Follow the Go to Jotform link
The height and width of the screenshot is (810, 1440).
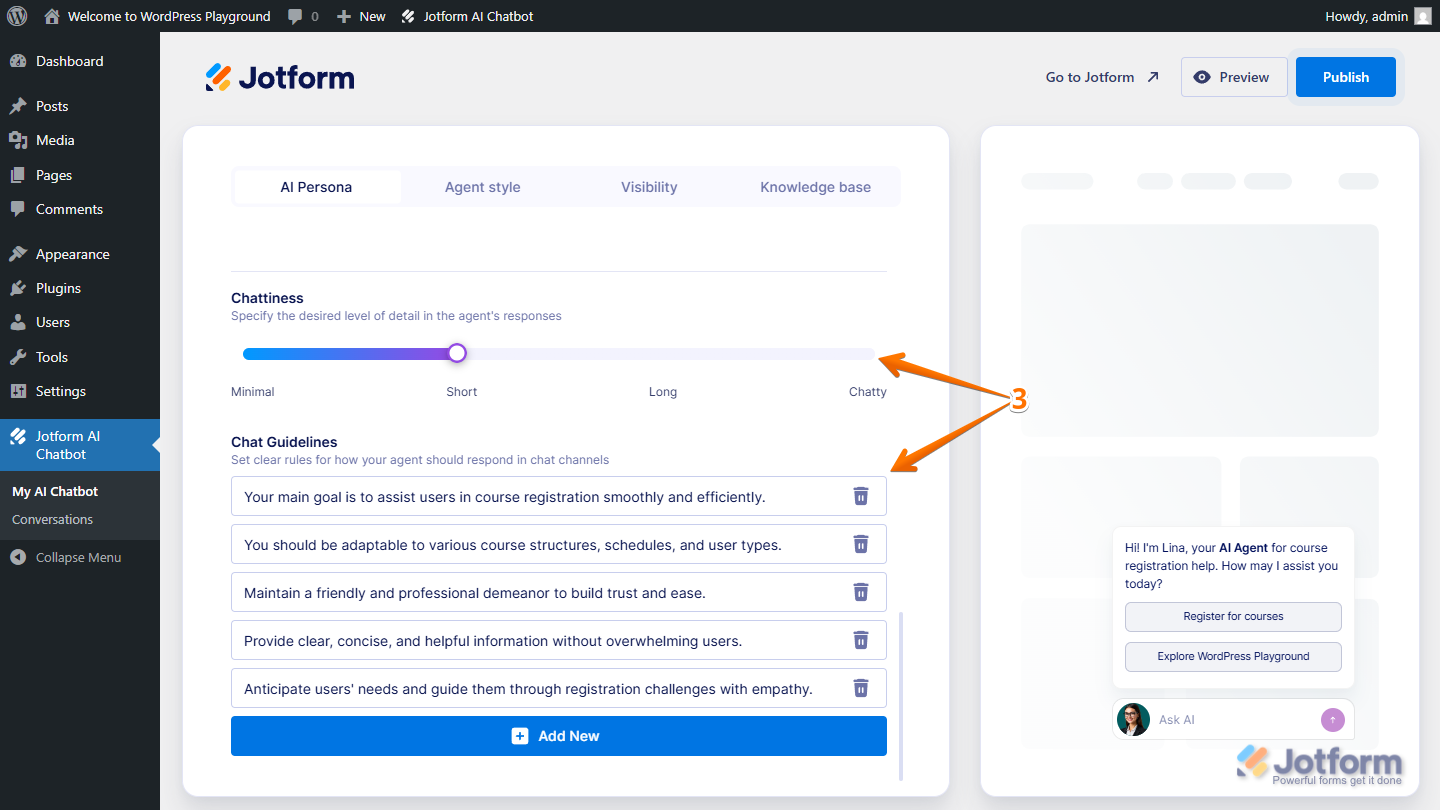coord(1102,77)
